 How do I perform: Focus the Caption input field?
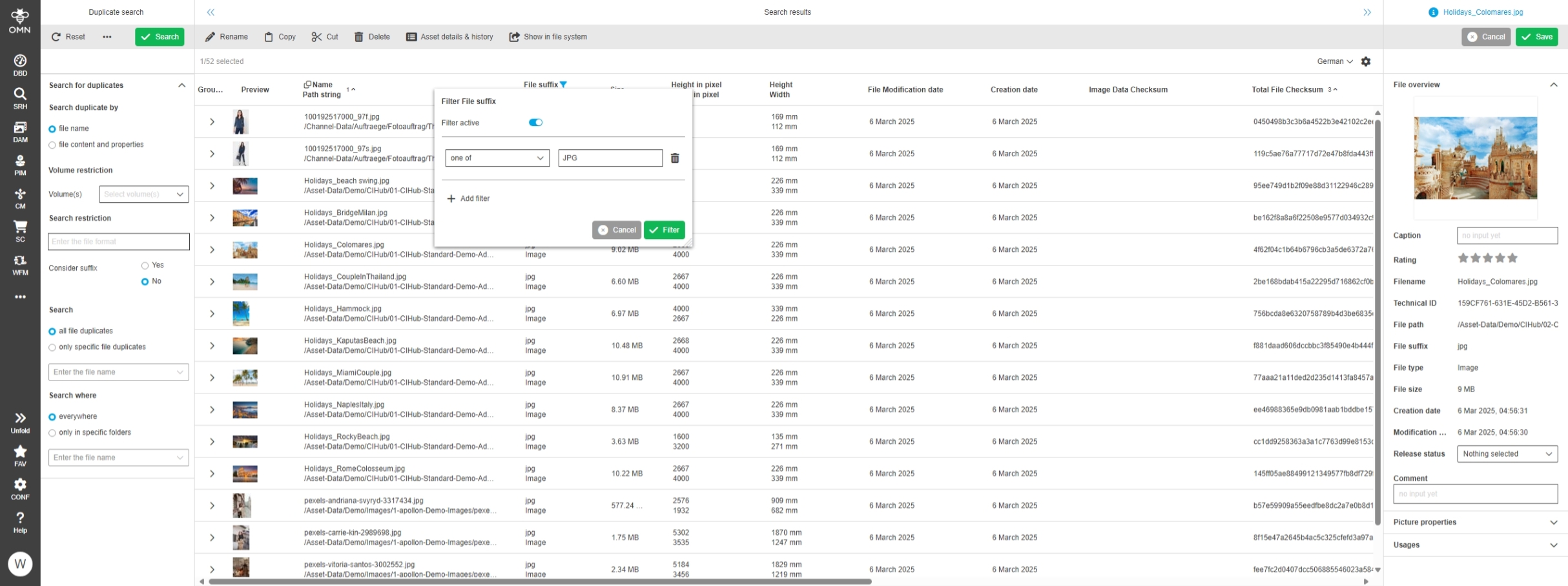pos(1507,236)
